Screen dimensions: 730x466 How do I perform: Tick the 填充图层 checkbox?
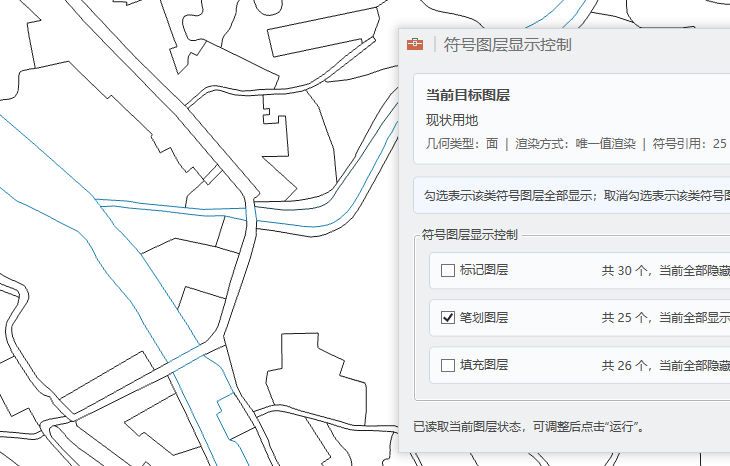point(448,366)
